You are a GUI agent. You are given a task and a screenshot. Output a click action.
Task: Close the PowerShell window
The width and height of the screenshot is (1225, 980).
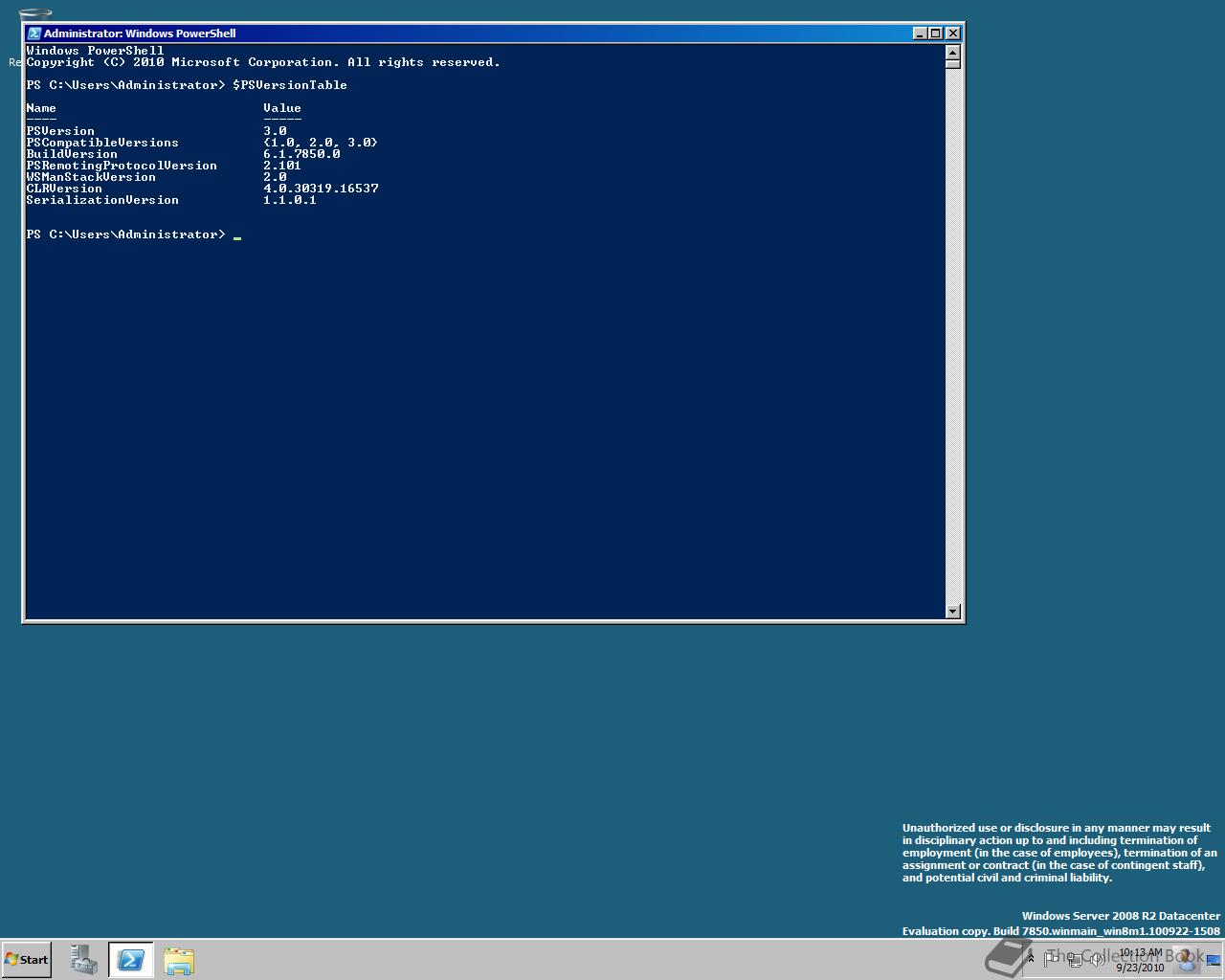pos(952,33)
